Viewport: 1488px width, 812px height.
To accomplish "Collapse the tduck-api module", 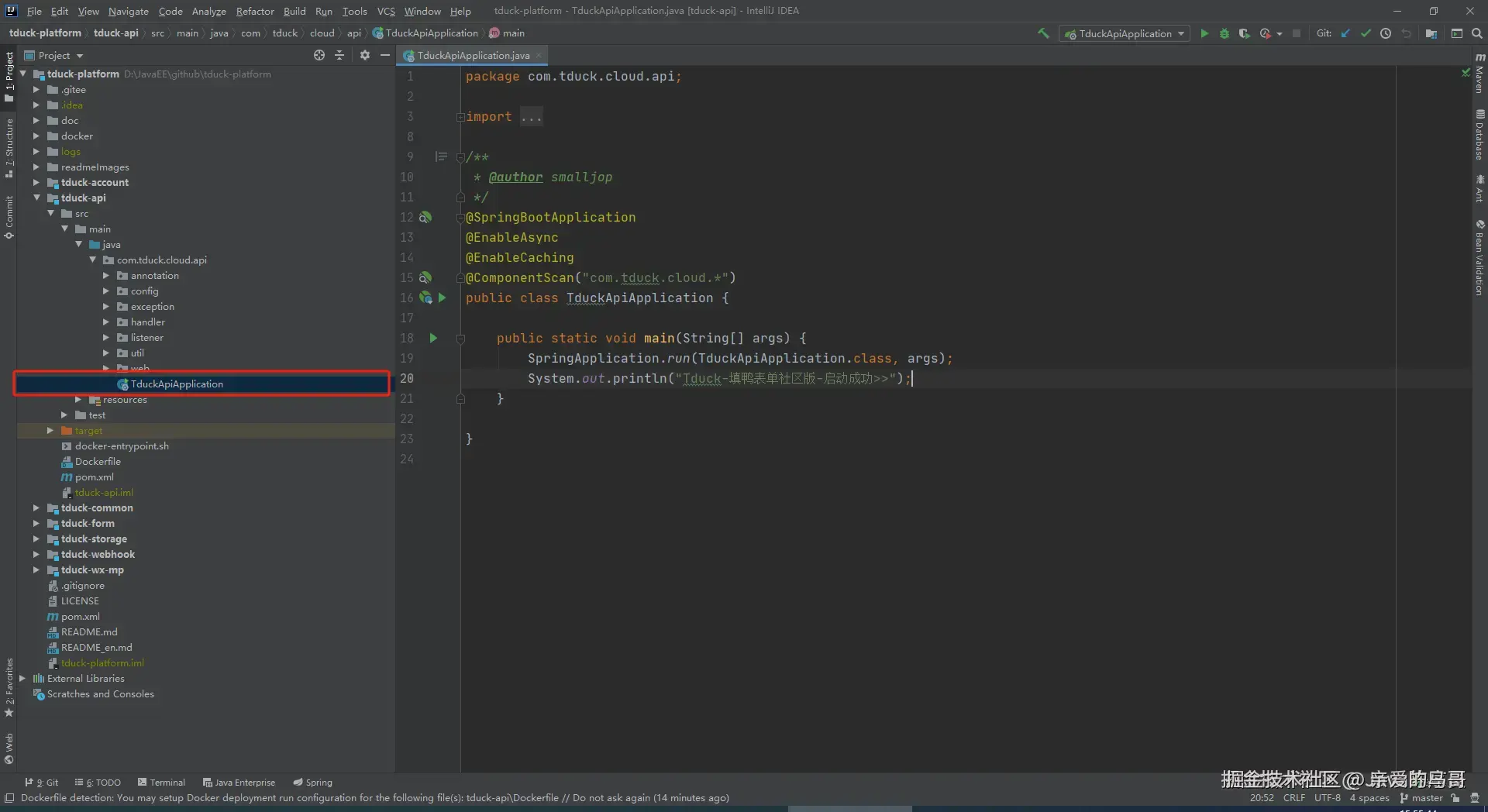I will [x=36, y=198].
